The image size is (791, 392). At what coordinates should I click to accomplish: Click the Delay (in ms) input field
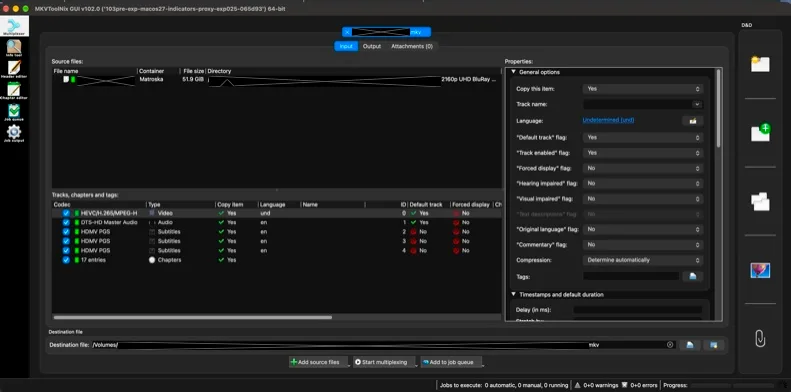coord(638,310)
